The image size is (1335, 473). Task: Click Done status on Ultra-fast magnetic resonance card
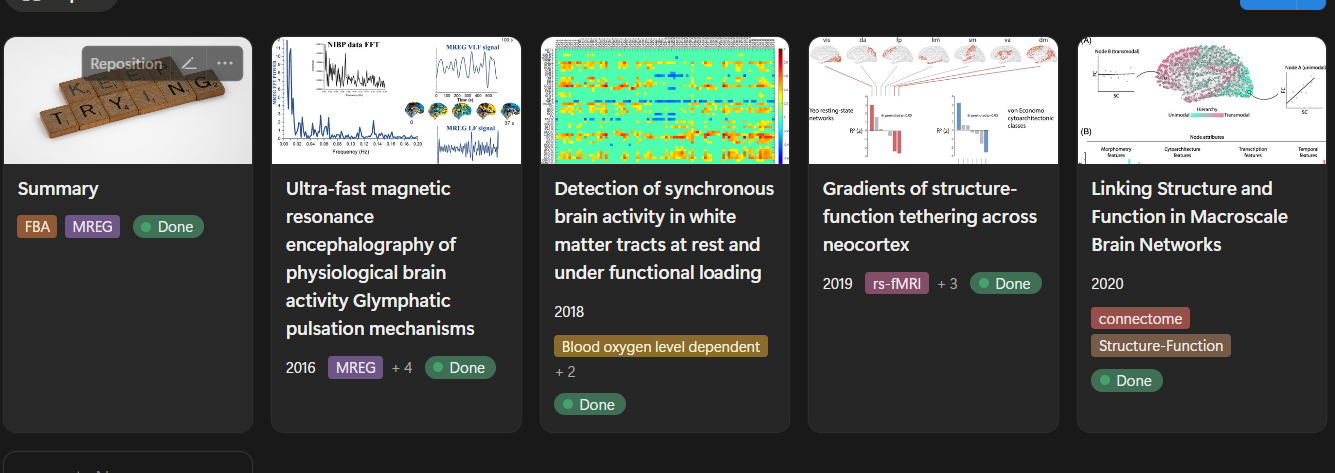(460, 368)
